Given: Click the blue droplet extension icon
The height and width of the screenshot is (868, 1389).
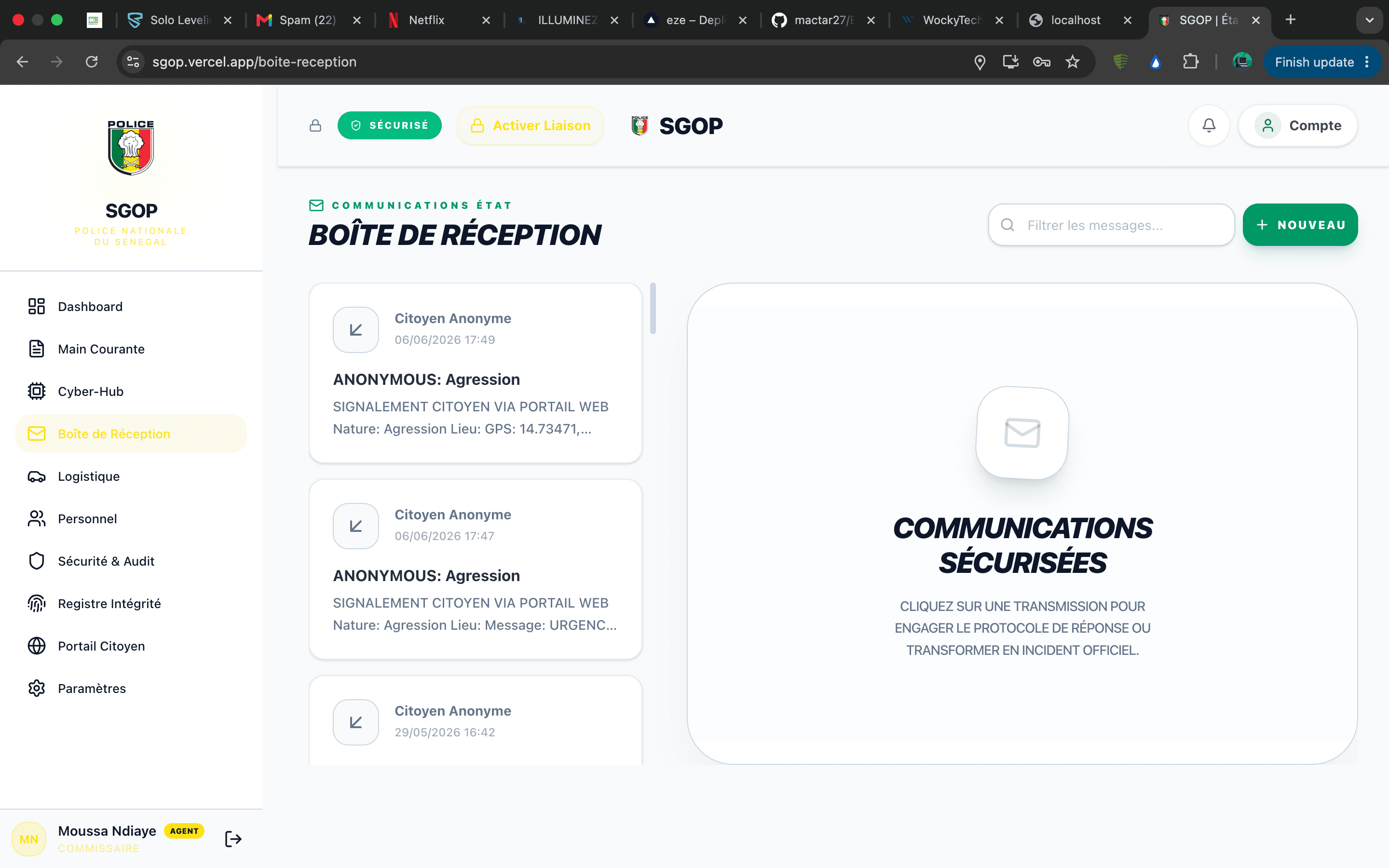Looking at the screenshot, I should click(x=1156, y=62).
